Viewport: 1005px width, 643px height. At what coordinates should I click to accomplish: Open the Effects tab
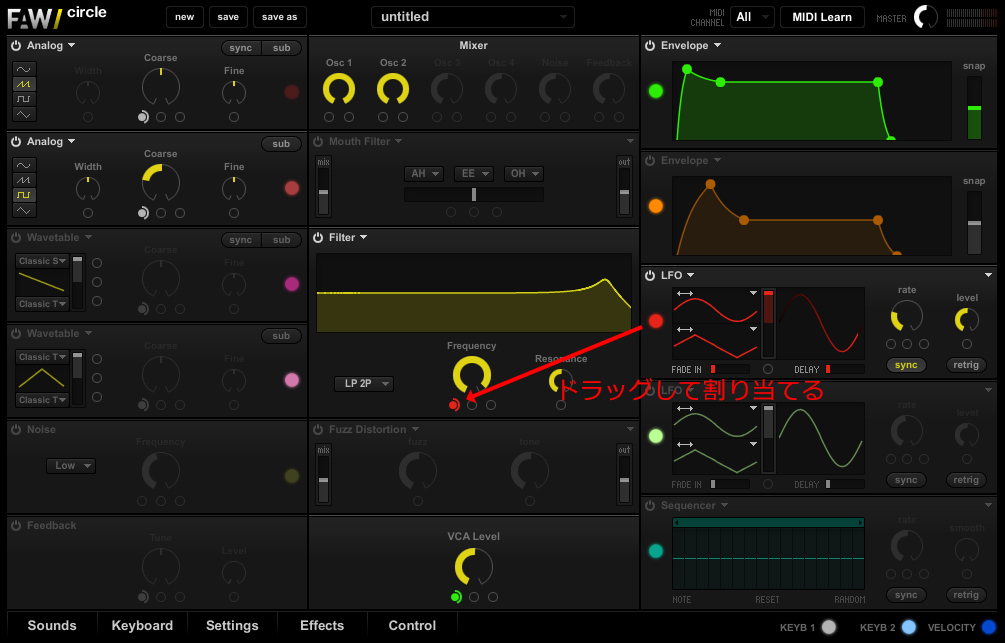coord(322,626)
